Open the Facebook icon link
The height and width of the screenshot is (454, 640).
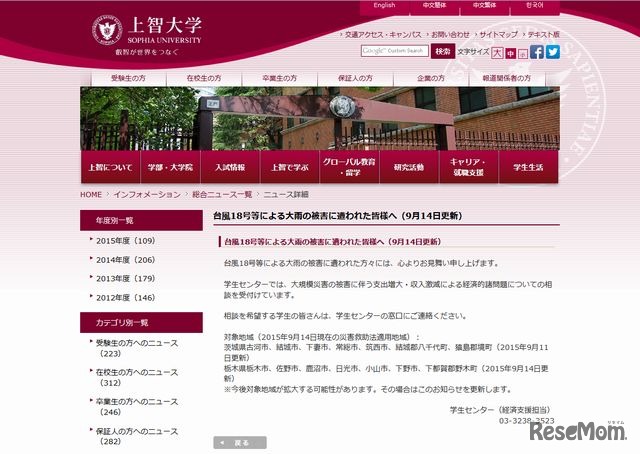point(537,52)
